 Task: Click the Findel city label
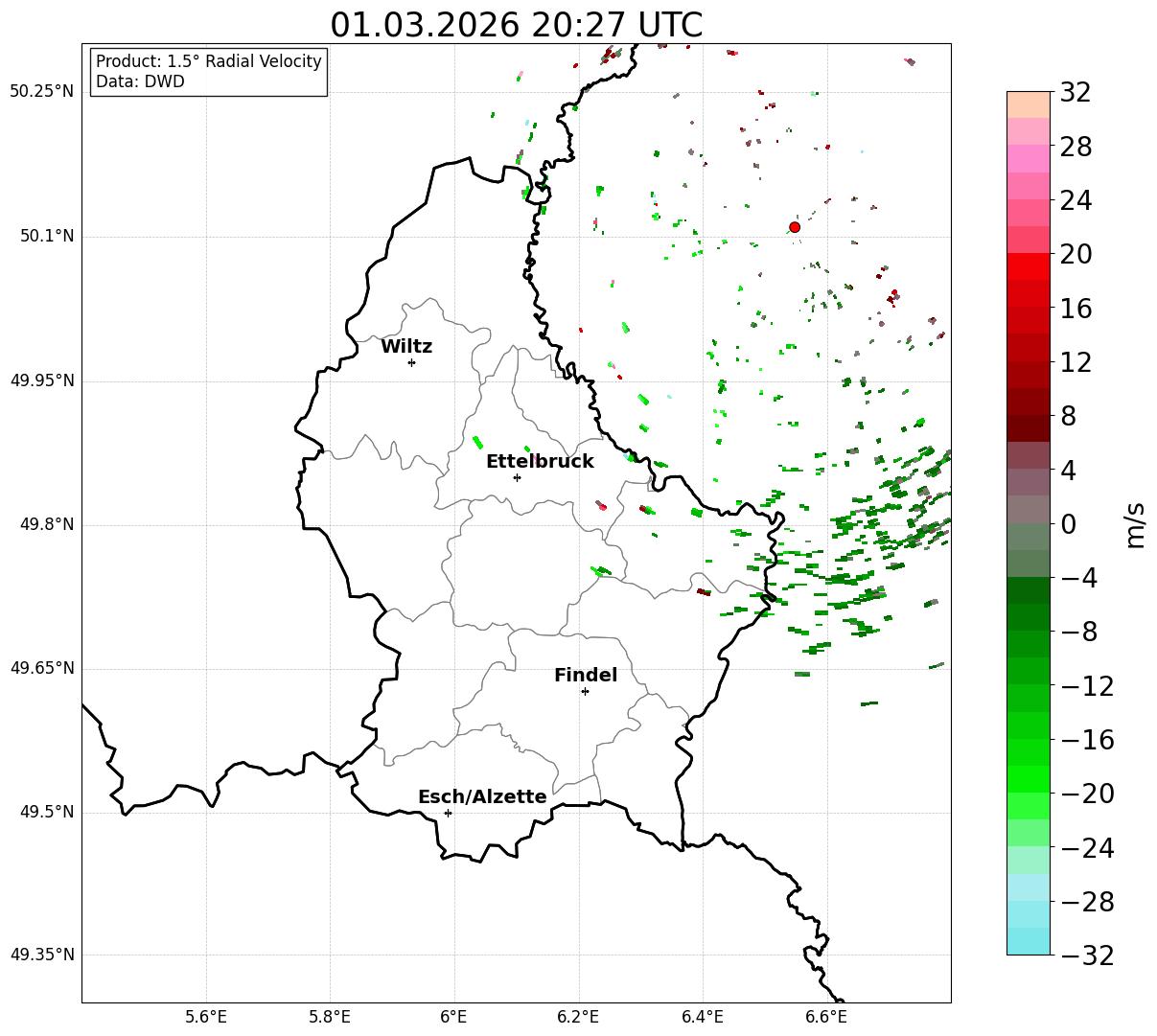click(586, 676)
